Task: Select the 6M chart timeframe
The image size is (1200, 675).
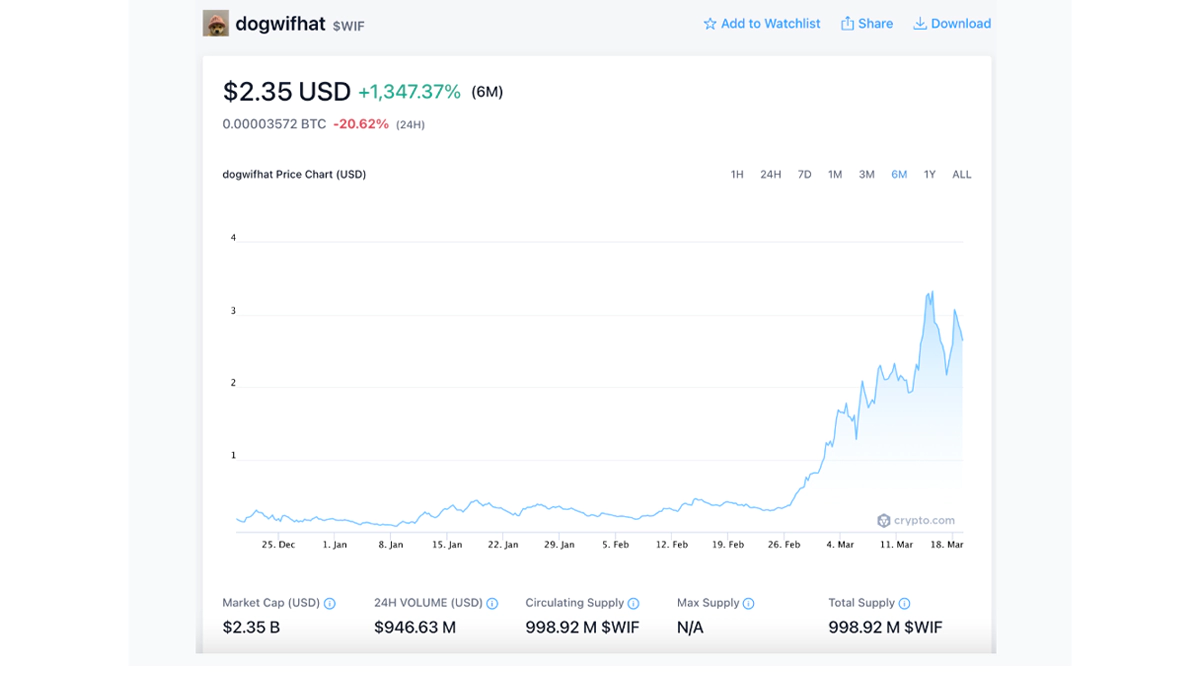Action: (x=899, y=175)
